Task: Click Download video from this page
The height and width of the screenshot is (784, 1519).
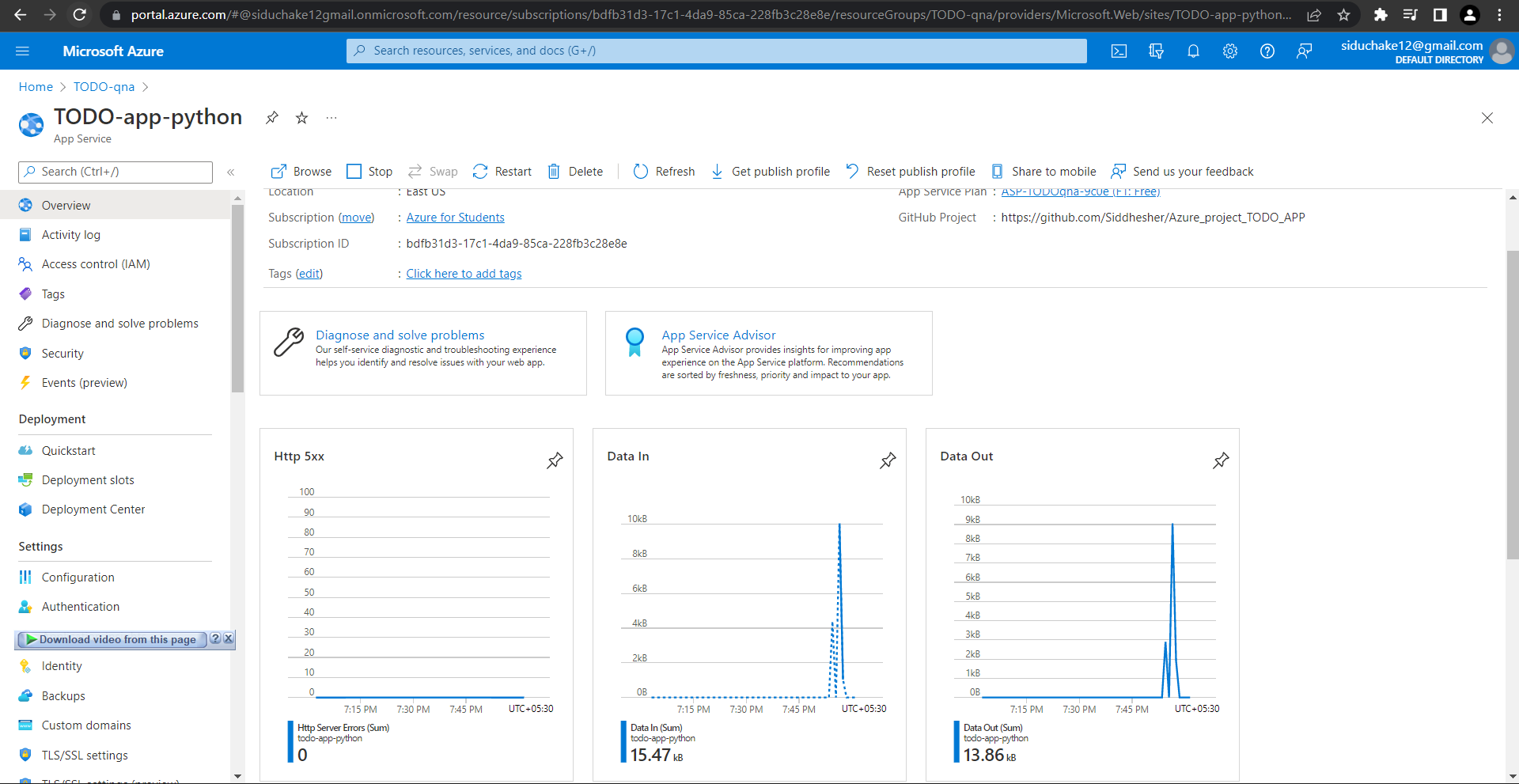Action: (x=111, y=639)
